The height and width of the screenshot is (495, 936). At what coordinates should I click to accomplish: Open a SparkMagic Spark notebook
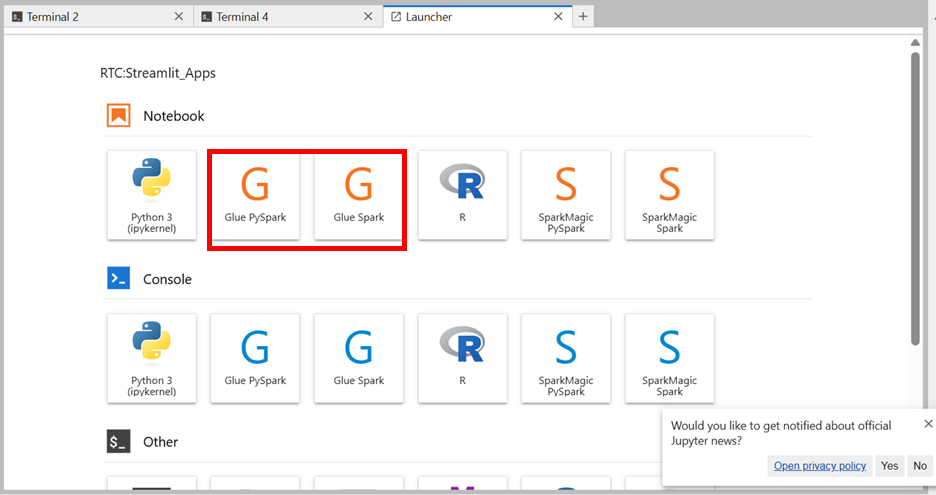670,195
